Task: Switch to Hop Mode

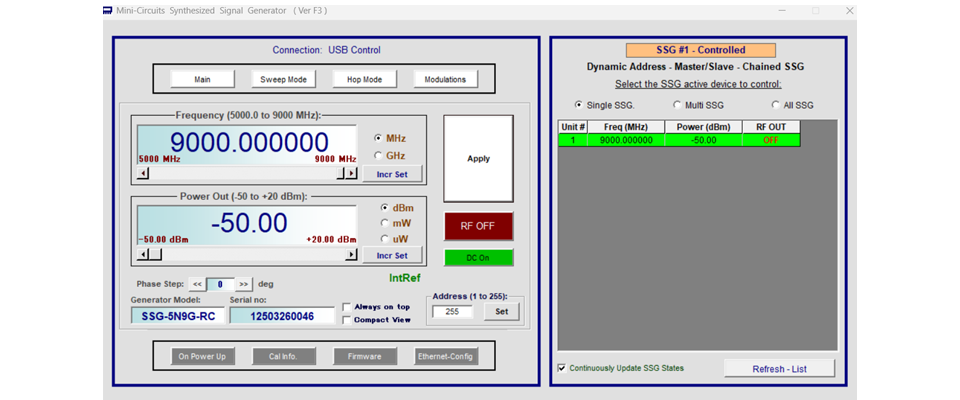Action: tap(364, 79)
